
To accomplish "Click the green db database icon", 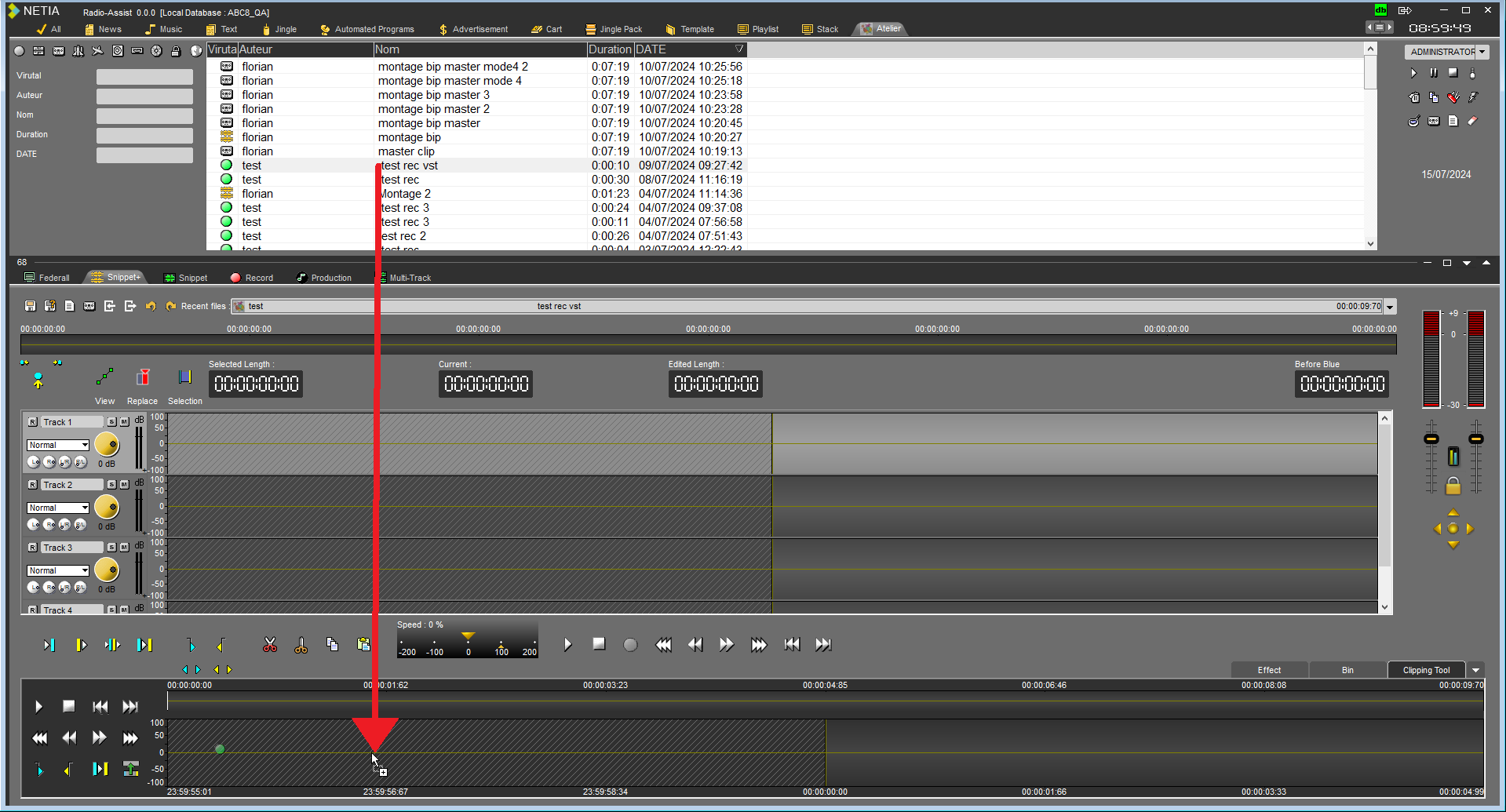I will point(1380,10).
